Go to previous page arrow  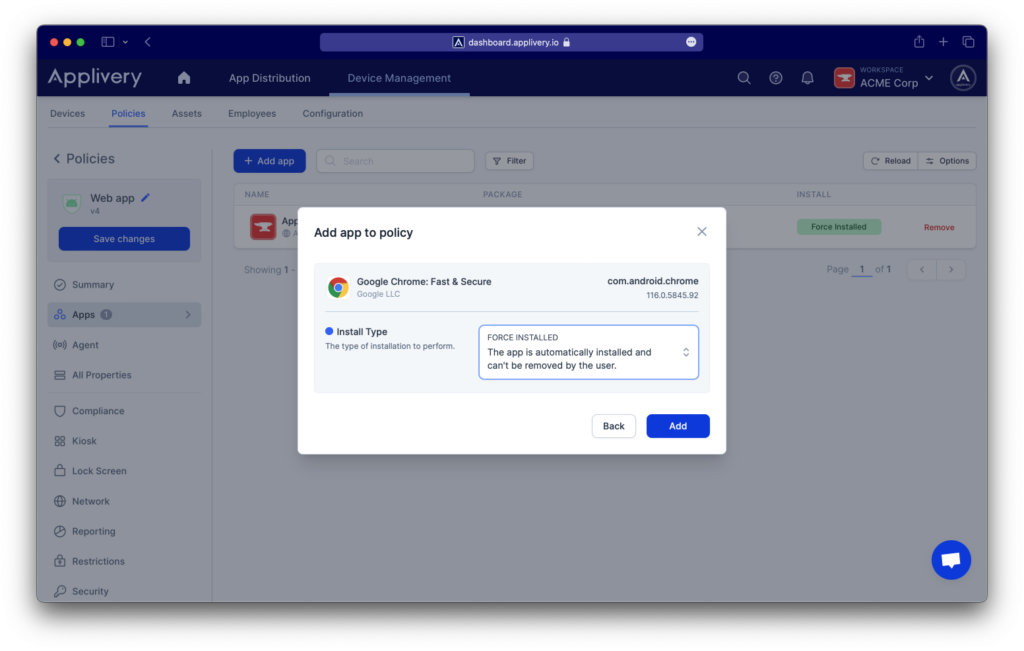(x=921, y=269)
